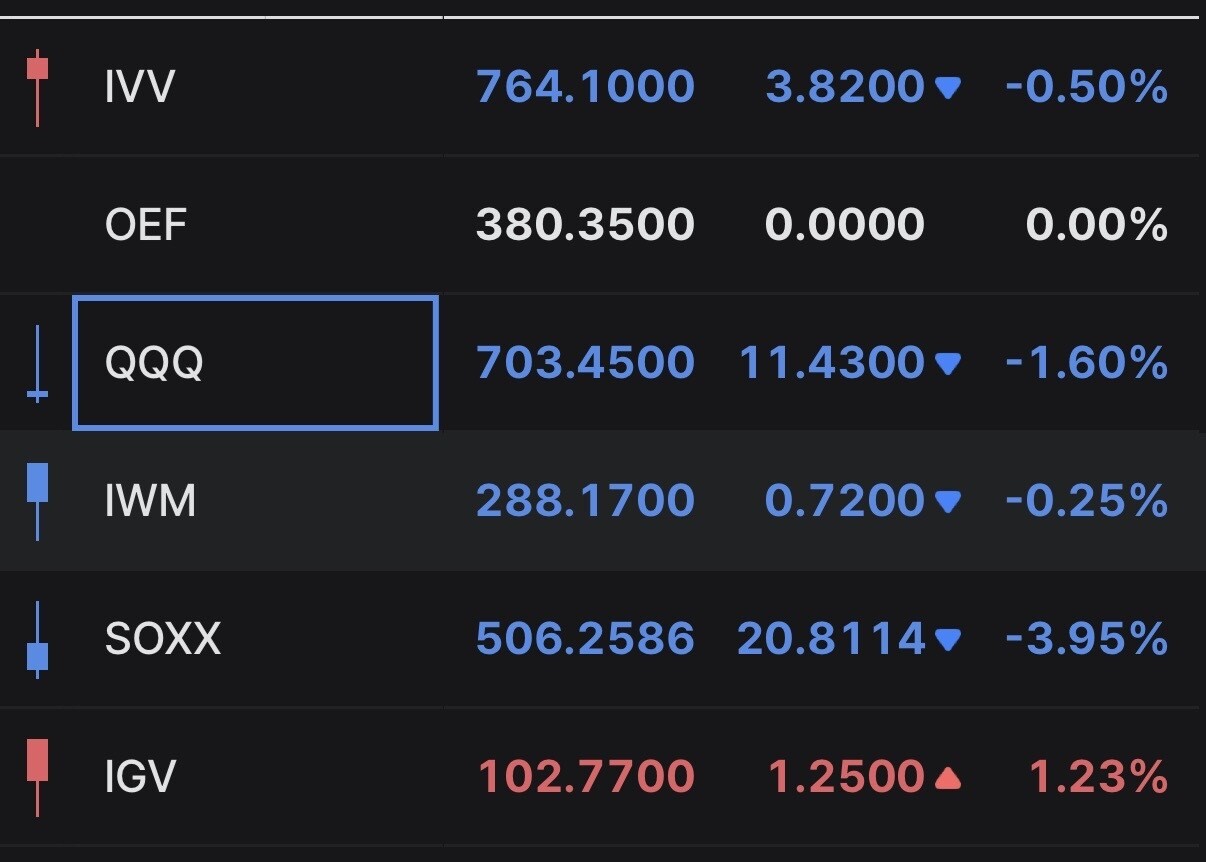Viewport: 1206px width, 862px height.
Task: Select the QQQ ticker symbol cell
Action: pyautogui.click(x=255, y=362)
